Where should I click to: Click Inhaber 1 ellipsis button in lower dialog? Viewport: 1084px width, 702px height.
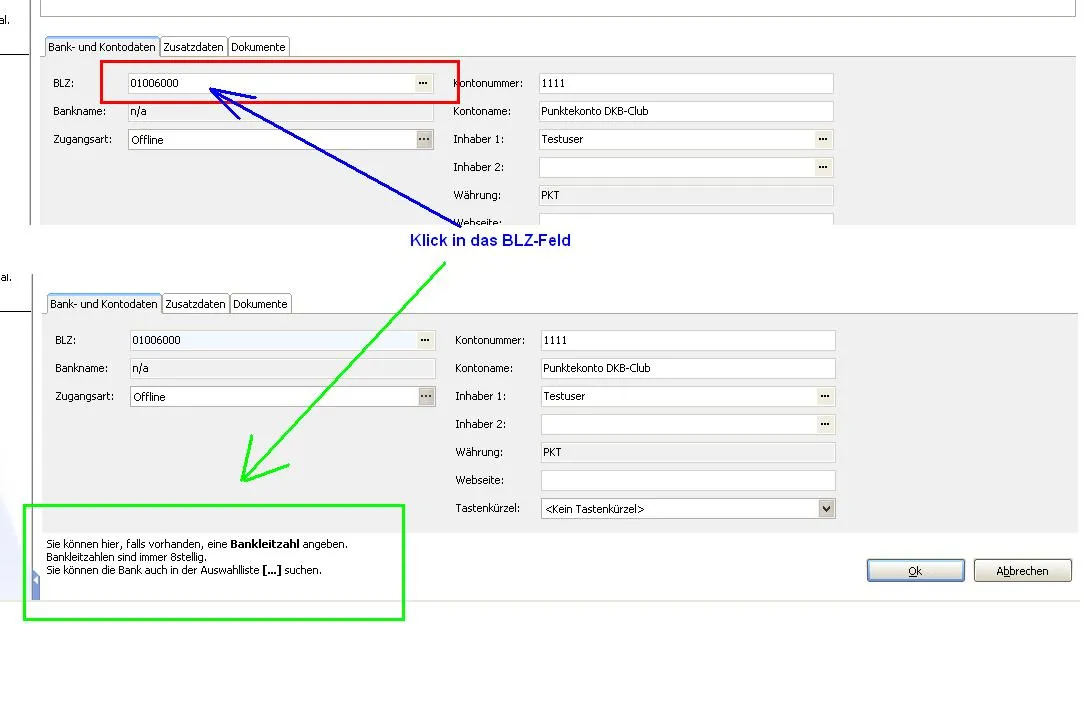click(825, 396)
